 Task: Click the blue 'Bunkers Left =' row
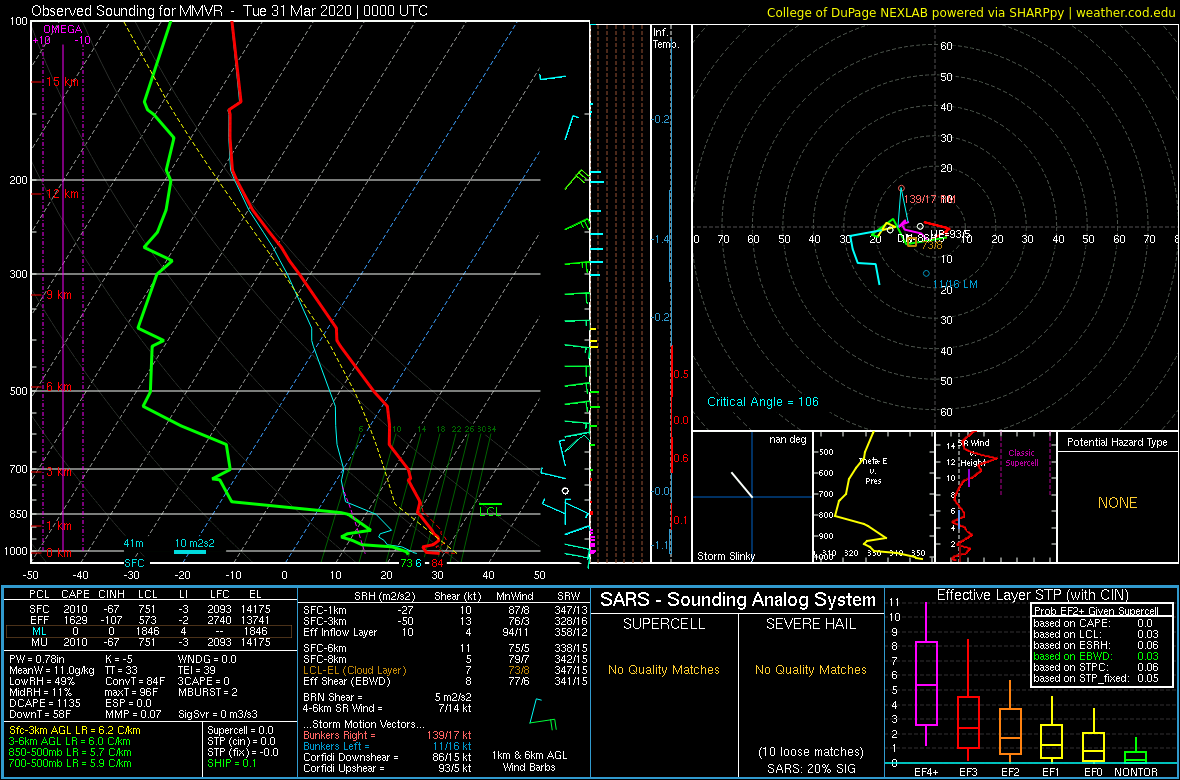(388, 746)
